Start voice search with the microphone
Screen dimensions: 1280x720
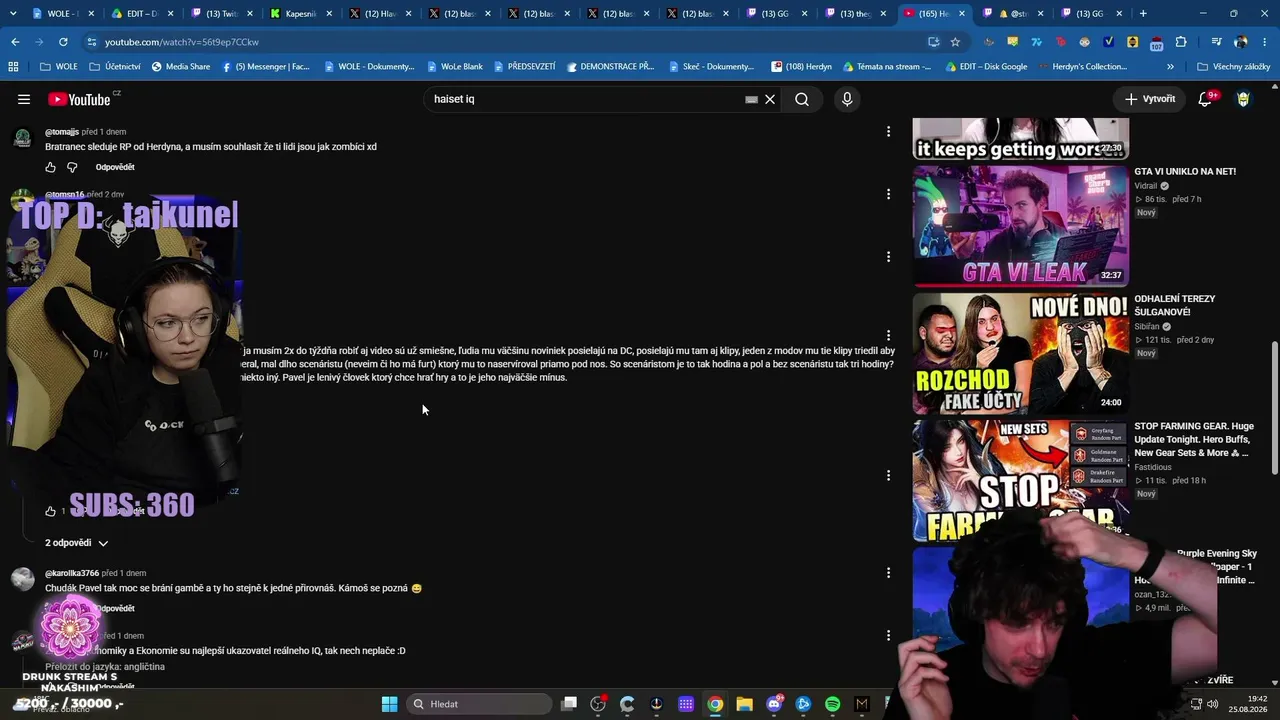(x=847, y=99)
